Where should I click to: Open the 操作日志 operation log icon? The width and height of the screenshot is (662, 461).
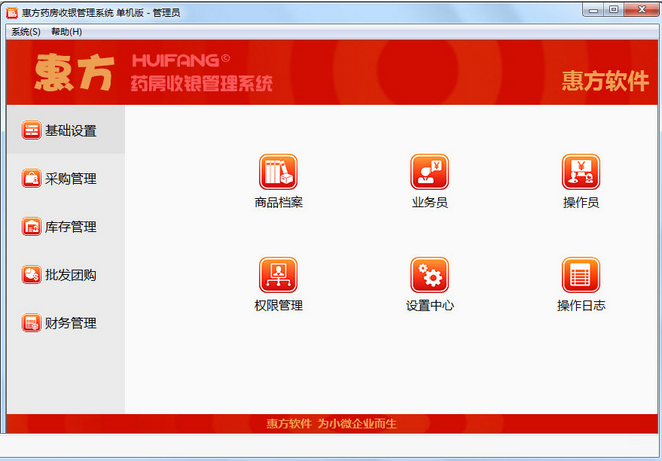(581, 275)
